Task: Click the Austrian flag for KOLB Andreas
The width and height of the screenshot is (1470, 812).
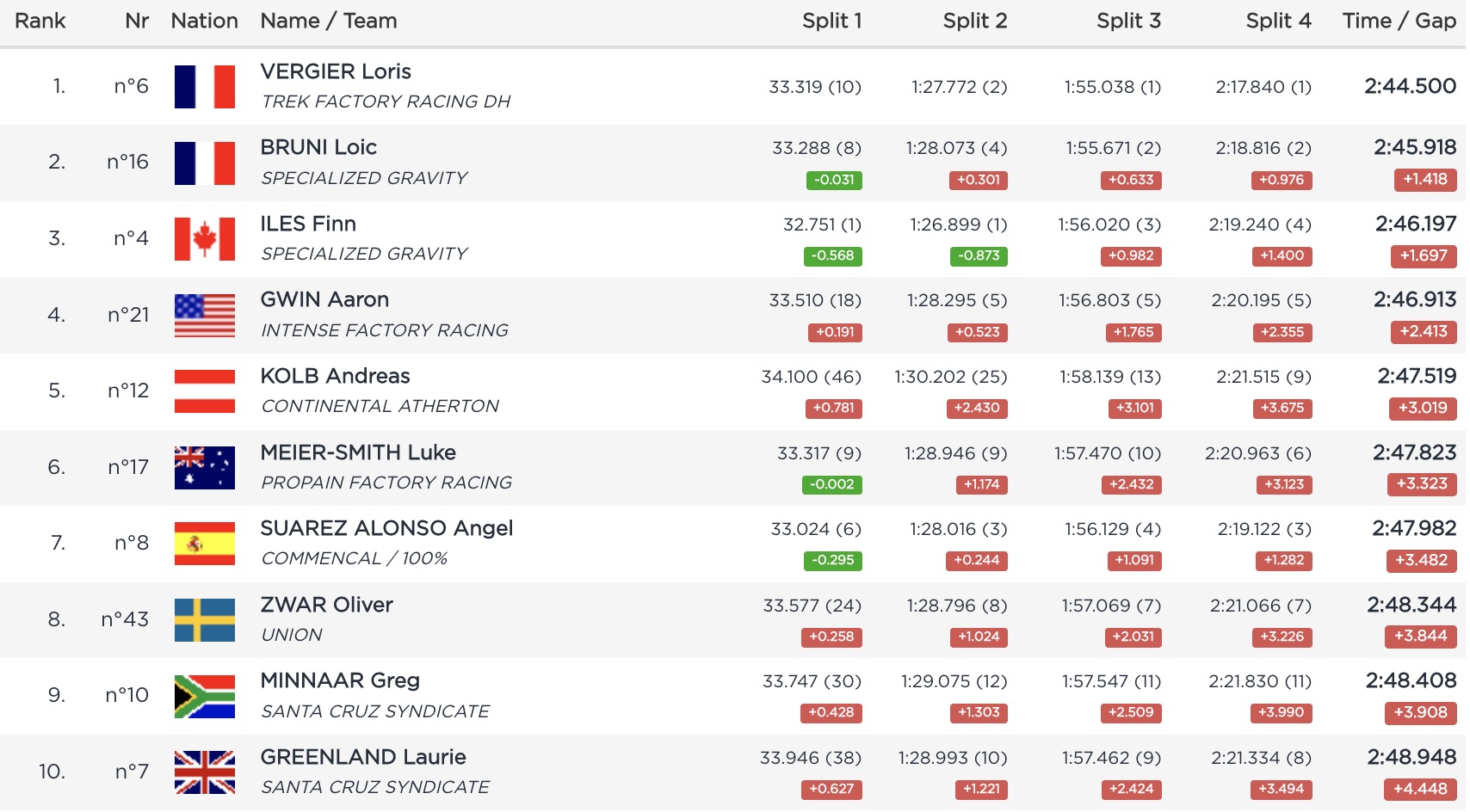Action: (x=204, y=391)
